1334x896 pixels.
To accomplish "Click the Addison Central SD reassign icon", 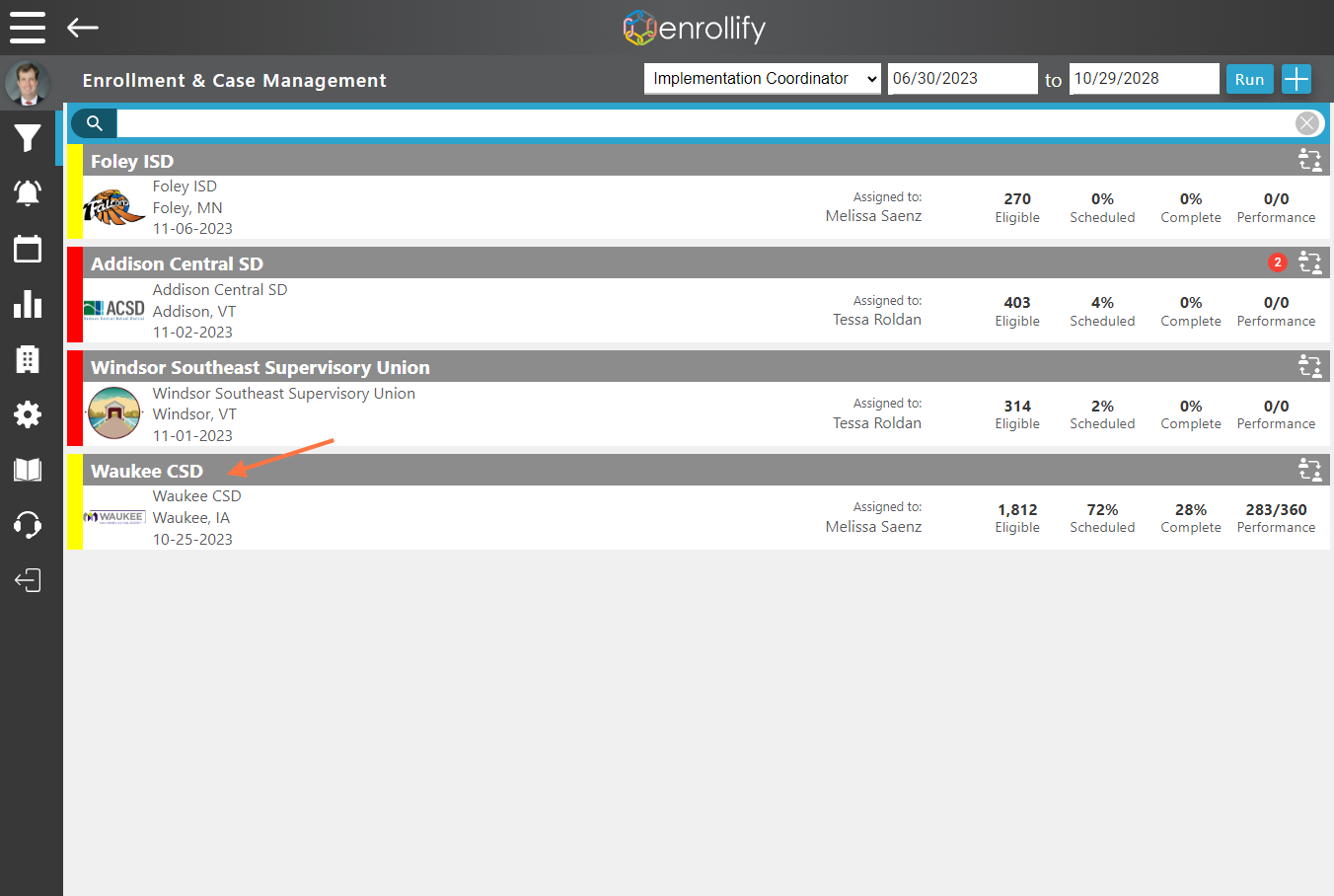I will point(1310,262).
